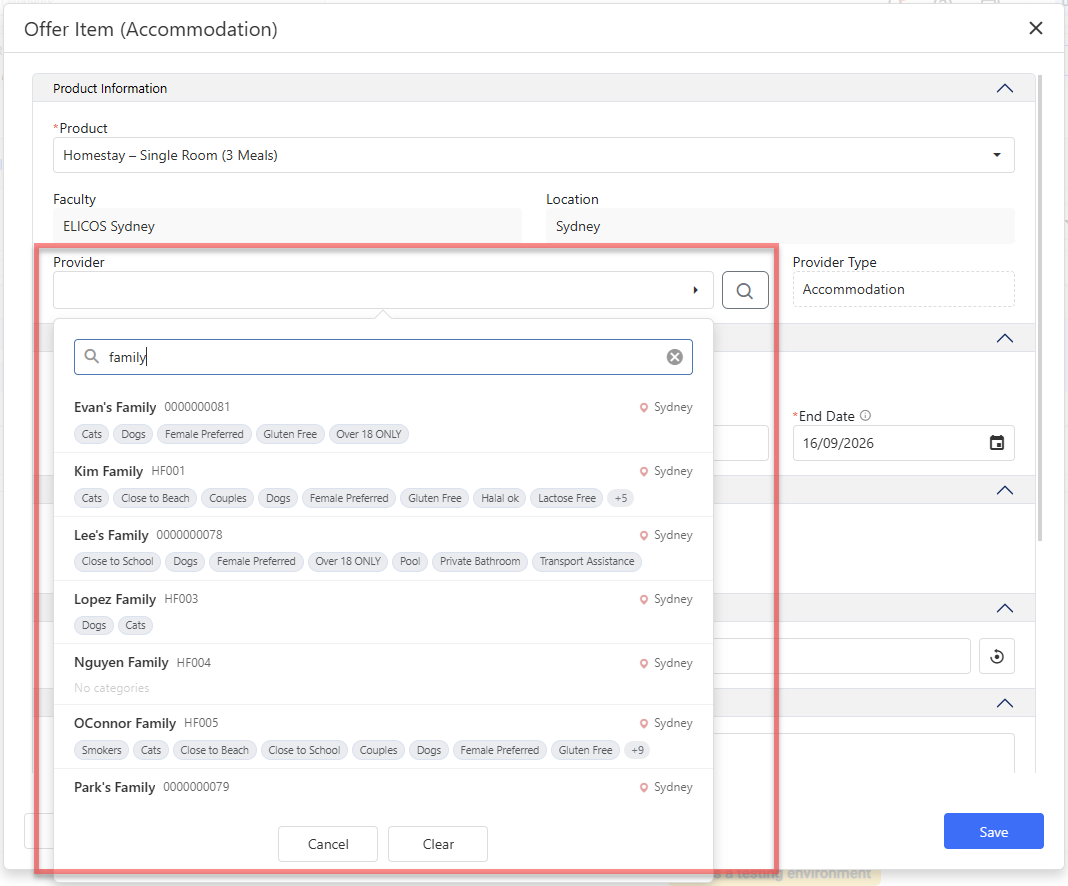This screenshot has width=1068, height=886.
Task: Click the Location field Sydney
Action: tap(781, 226)
